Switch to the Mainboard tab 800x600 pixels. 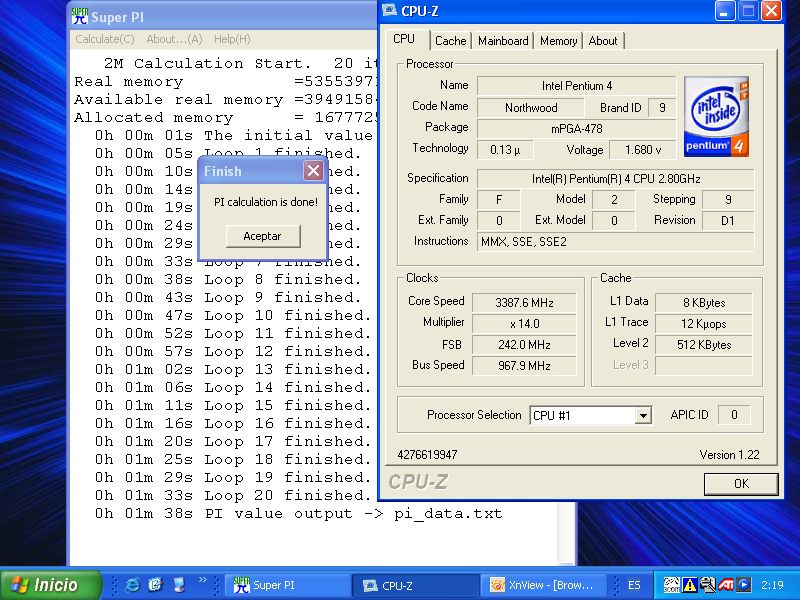coord(503,41)
